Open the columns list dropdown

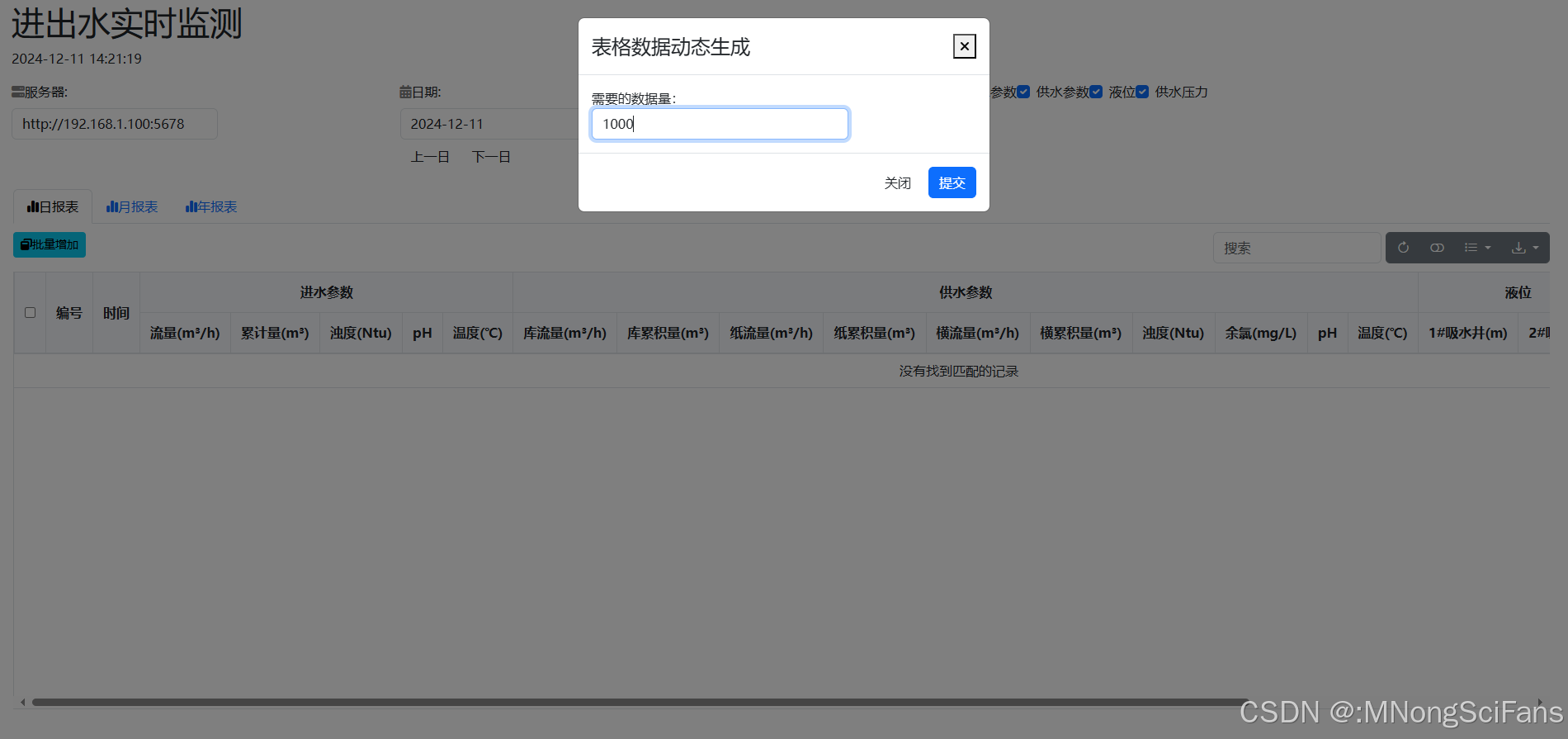1477,248
